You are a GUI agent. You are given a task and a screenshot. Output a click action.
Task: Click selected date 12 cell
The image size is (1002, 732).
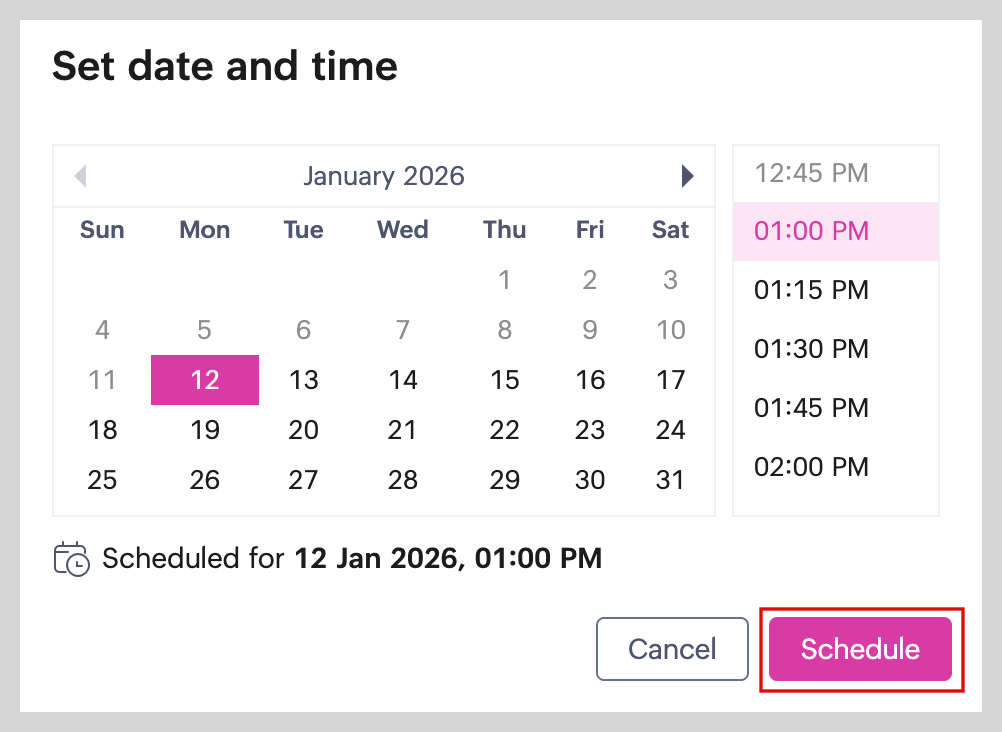click(205, 380)
